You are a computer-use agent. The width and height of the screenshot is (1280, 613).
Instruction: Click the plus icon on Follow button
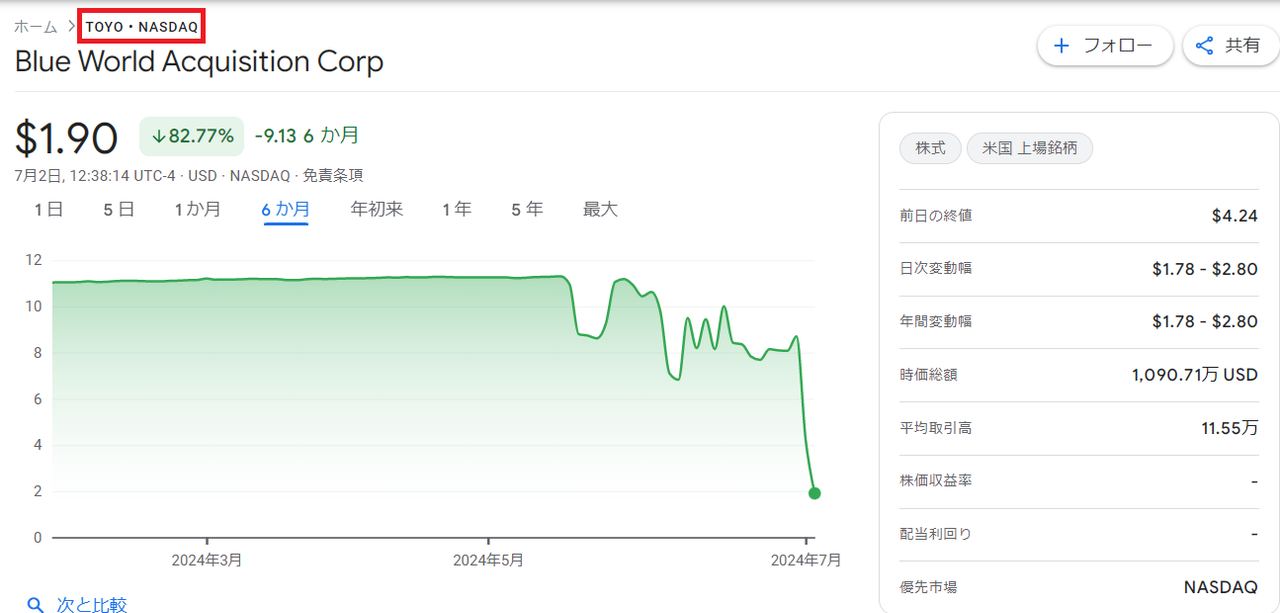tap(1062, 45)
